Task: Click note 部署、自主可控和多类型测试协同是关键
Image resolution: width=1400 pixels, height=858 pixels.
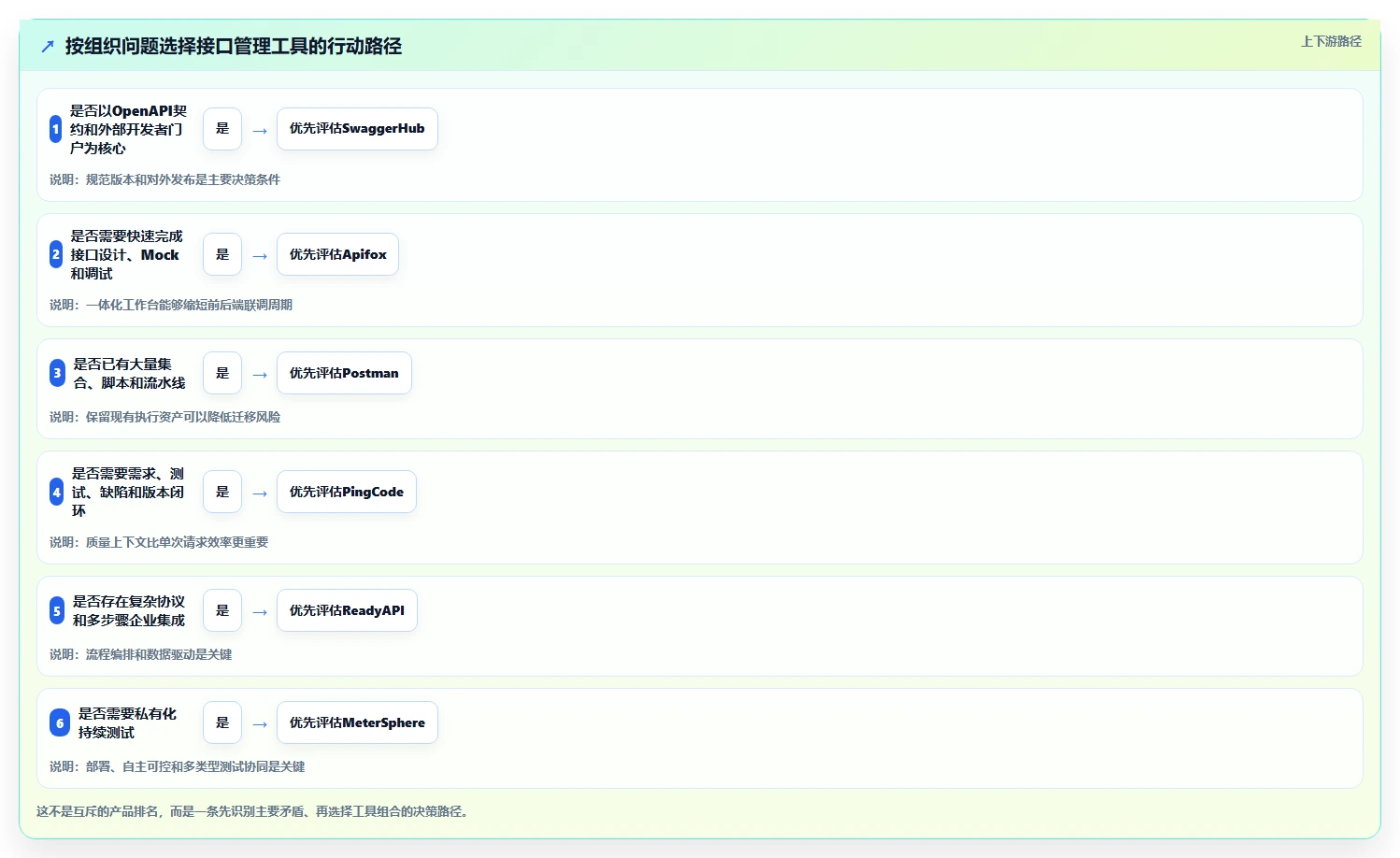Action: 195,766
